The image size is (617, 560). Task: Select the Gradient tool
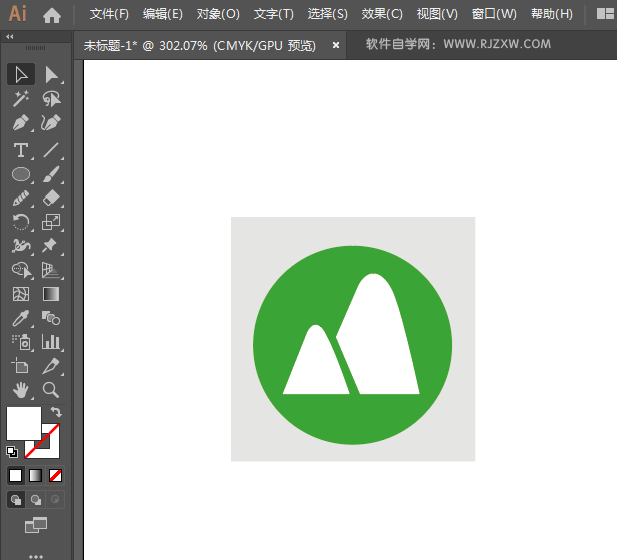coord(52,294)
